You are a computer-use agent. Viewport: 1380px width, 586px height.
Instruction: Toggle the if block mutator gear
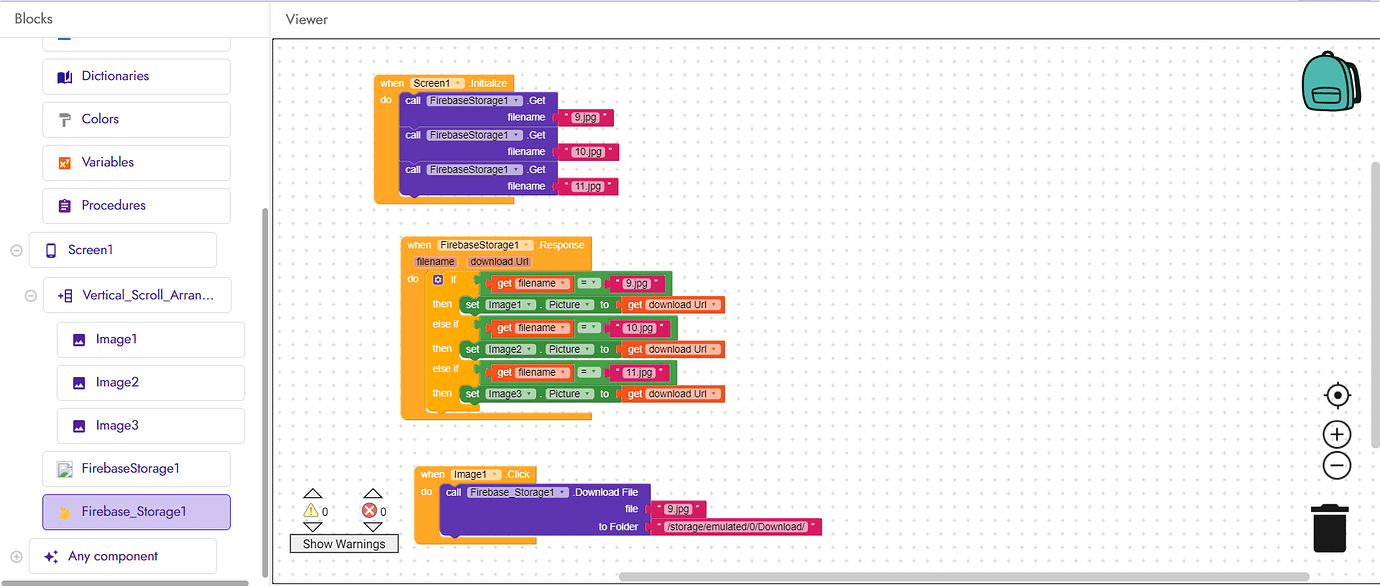pyautogui.click(x=438, y=280)
